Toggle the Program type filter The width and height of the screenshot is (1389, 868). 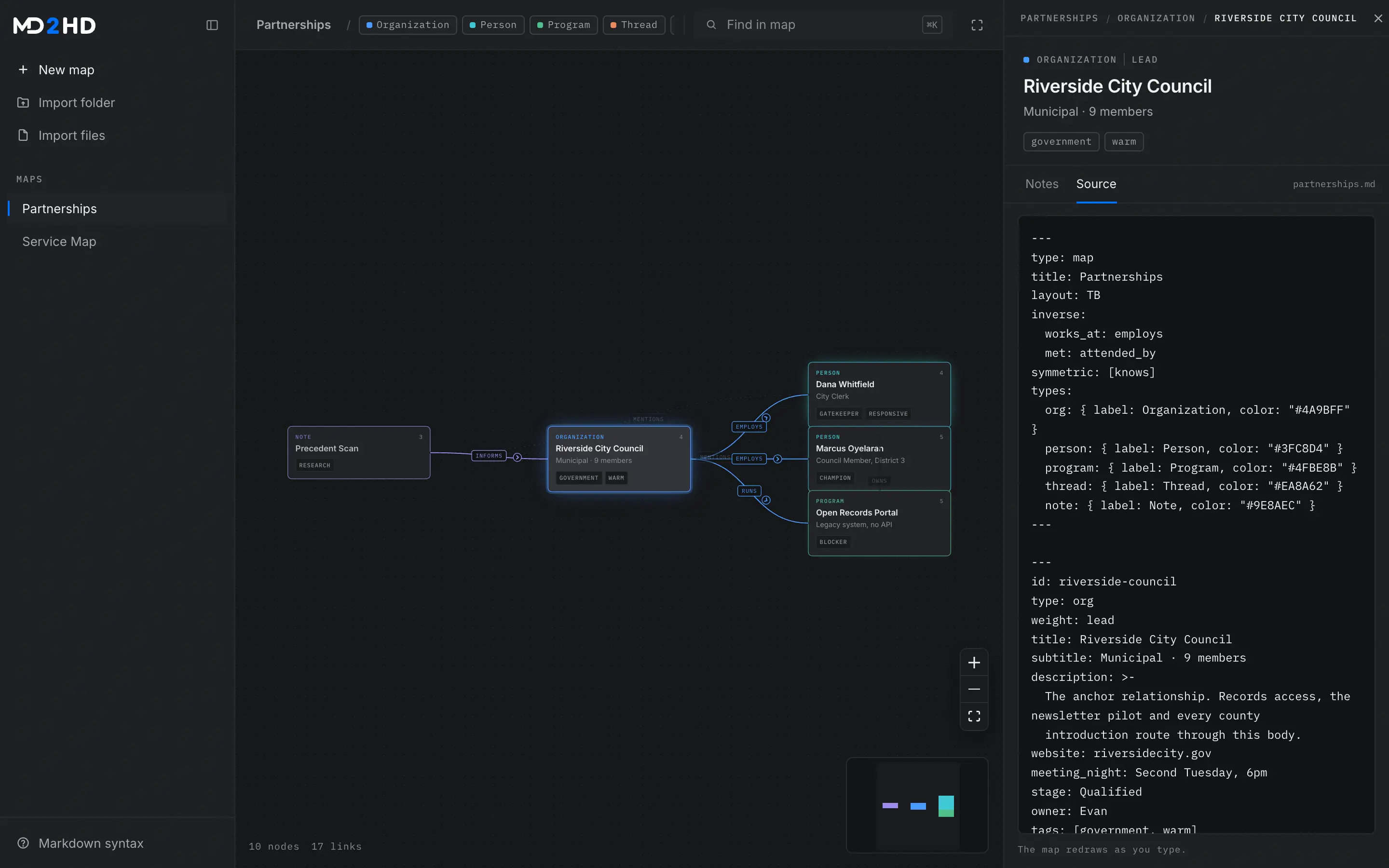click(x=564, y=25)
